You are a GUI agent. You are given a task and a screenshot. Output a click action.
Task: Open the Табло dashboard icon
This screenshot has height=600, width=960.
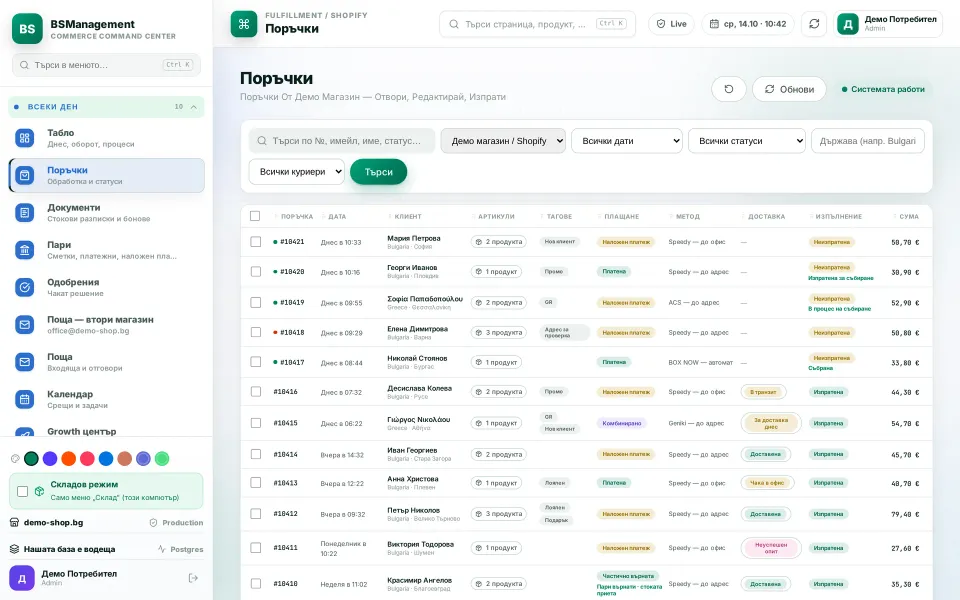[x=24, y=138]
